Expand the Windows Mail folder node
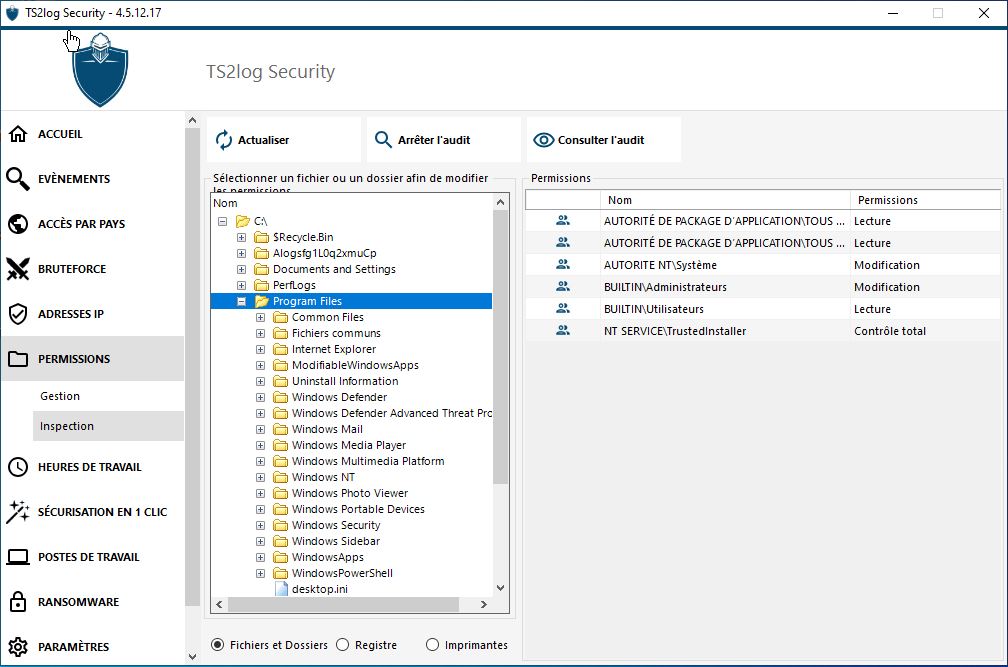The height and width of the screenshot is (667, 1008). coord(260,429)
